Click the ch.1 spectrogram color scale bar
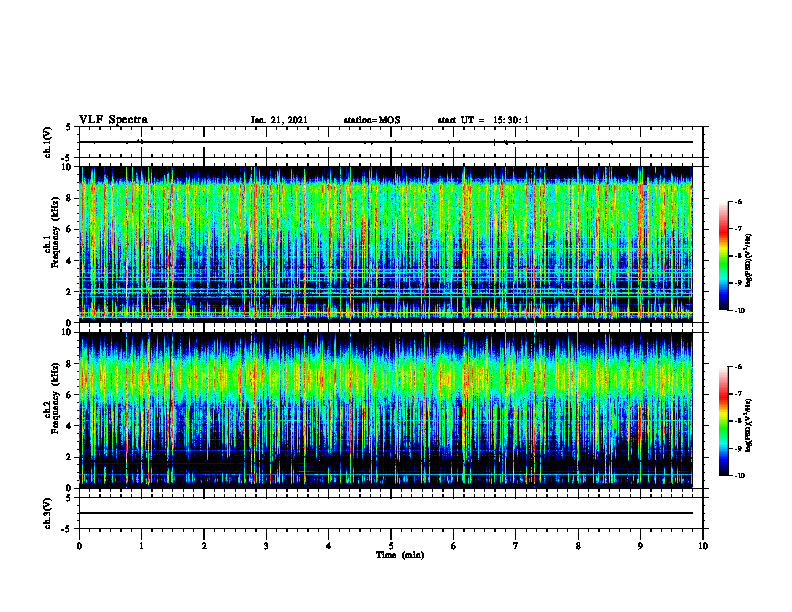 pos(723,256)
